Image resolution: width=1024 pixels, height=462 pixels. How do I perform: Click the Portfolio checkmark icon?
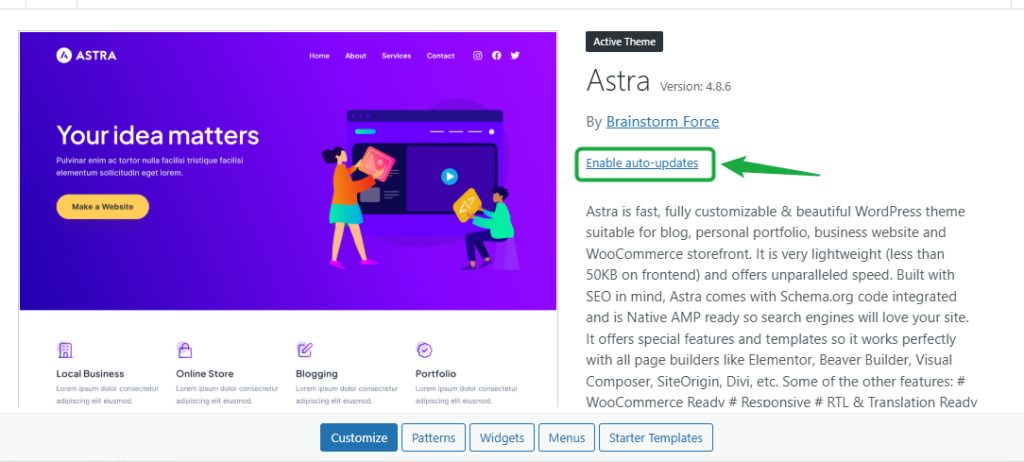424,350
